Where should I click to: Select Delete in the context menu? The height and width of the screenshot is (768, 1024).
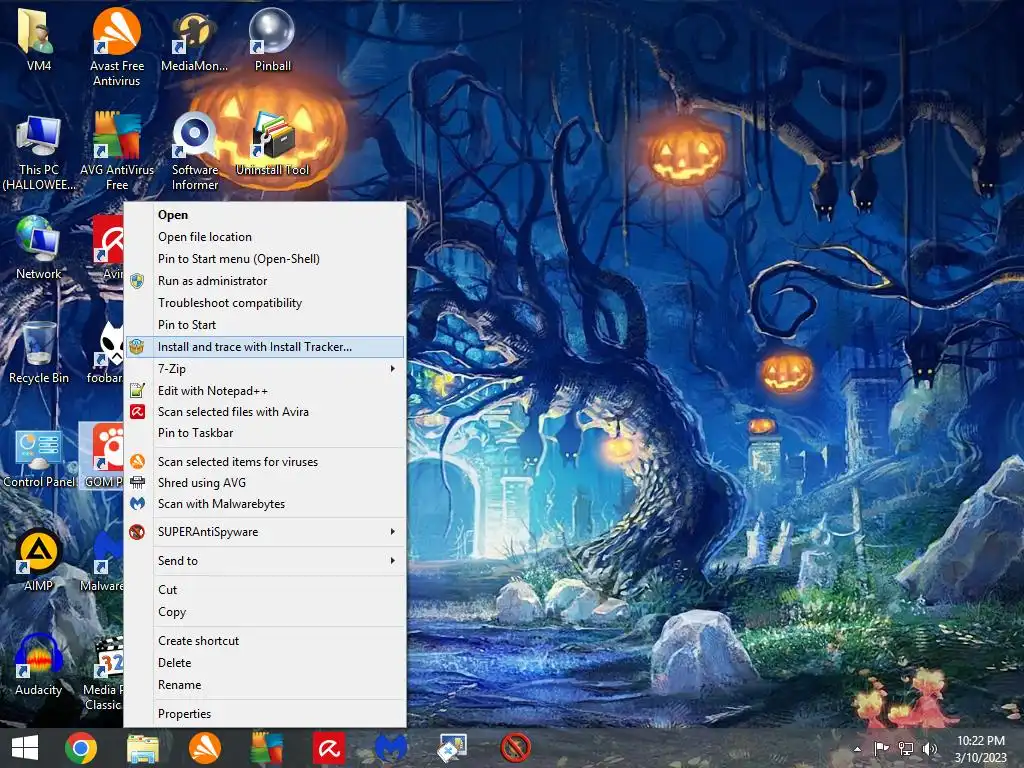pyautogui.click(x=264, y=663)
